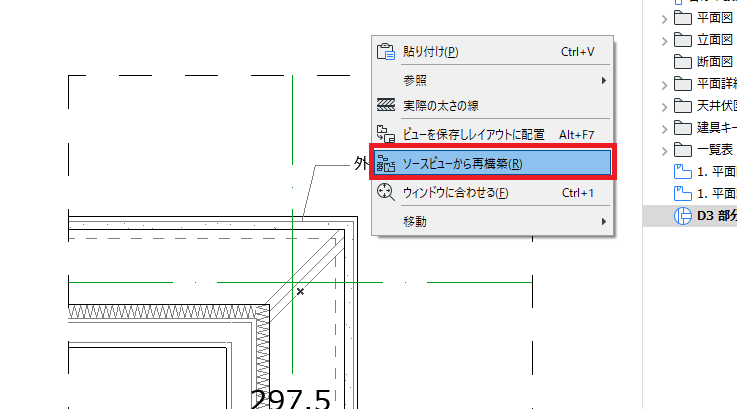Expand the 建具キー folder chevron
Viewport: 737px width, 409px height.
664,129
